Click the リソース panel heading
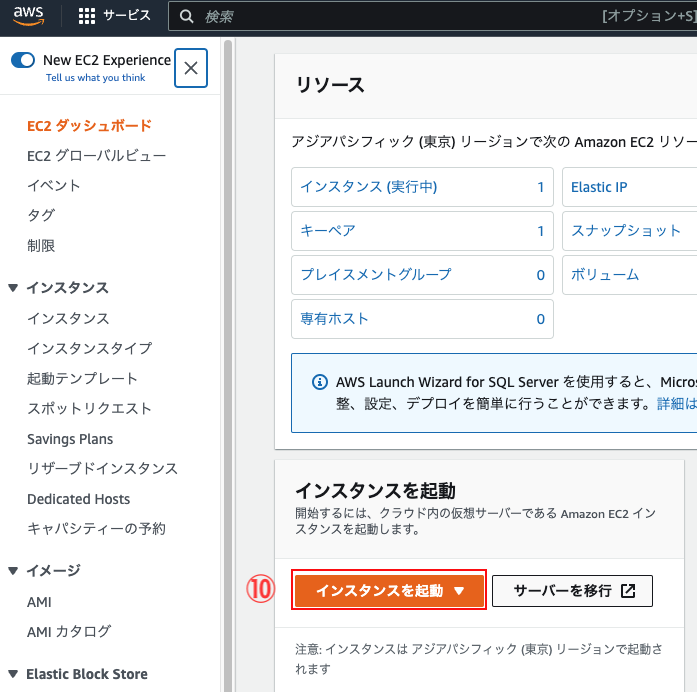697x692 pixels. [x=330, y=85]
